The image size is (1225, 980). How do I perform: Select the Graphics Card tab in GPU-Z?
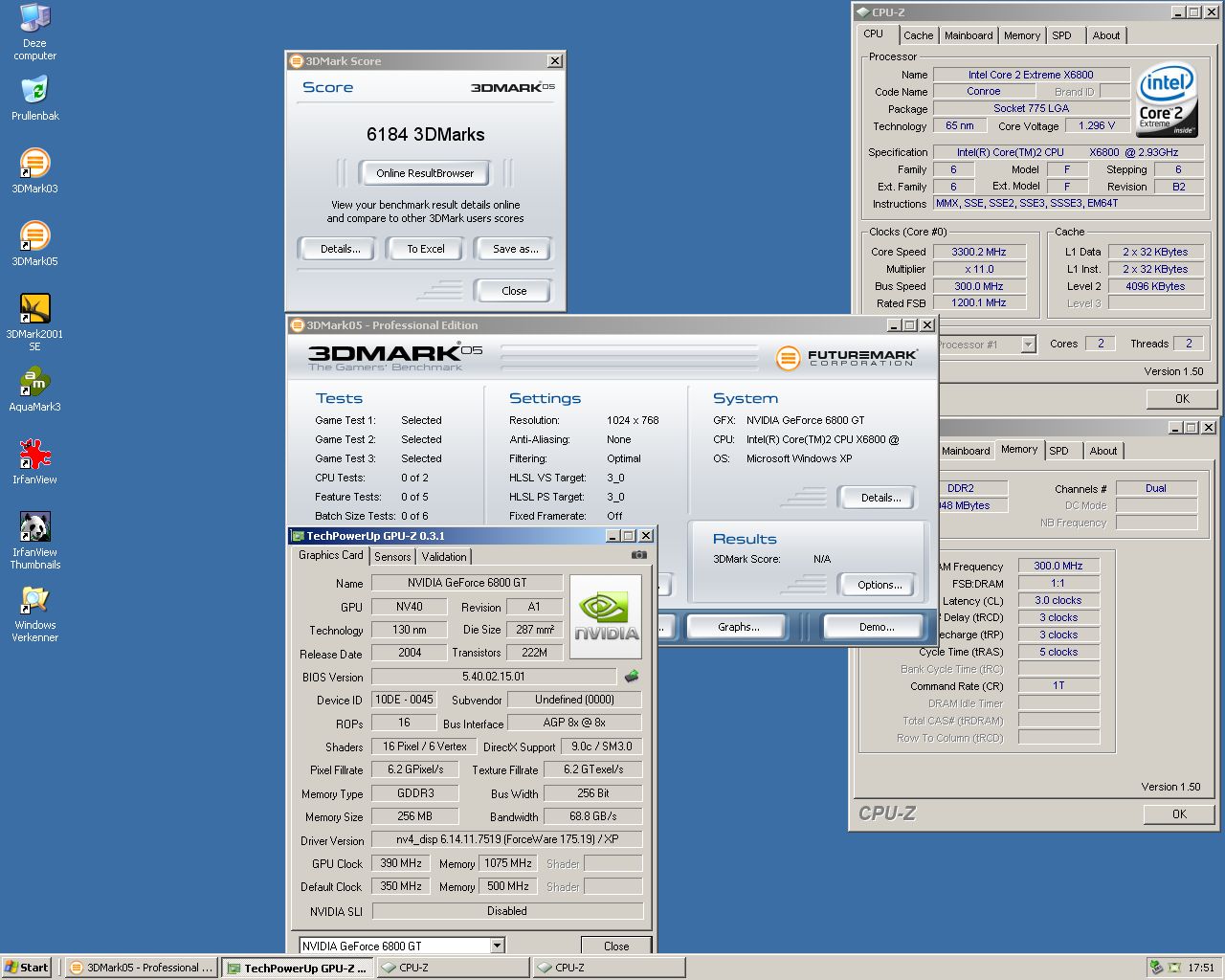point(330,555)
